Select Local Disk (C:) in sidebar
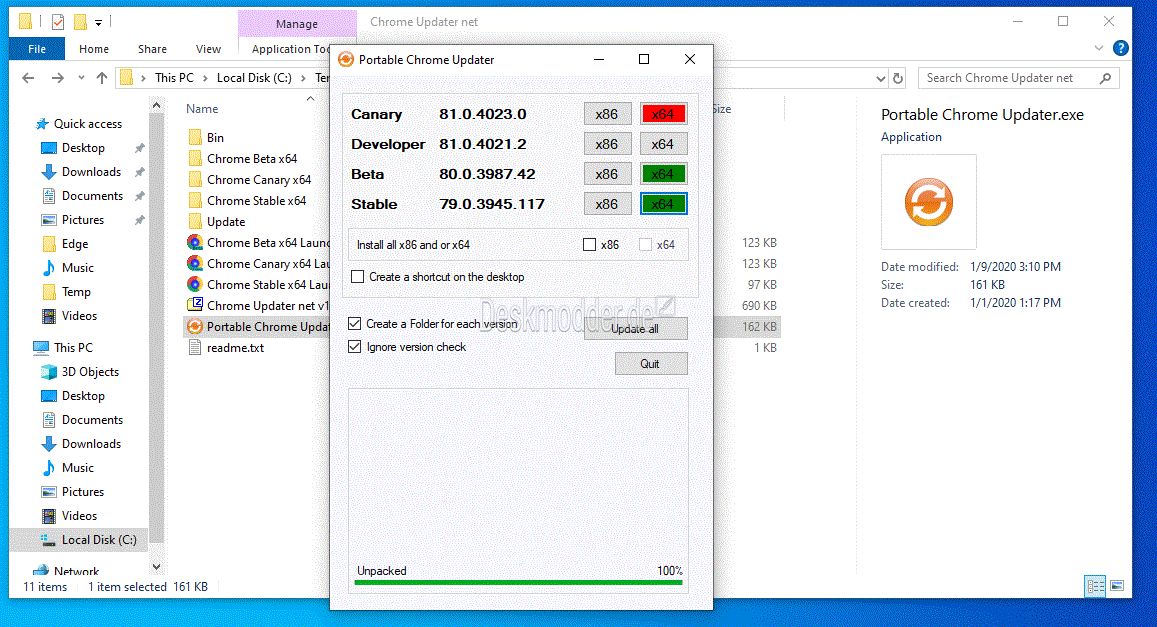The height and width of the screenshot is (627, 1157). (x=99, y=540)
